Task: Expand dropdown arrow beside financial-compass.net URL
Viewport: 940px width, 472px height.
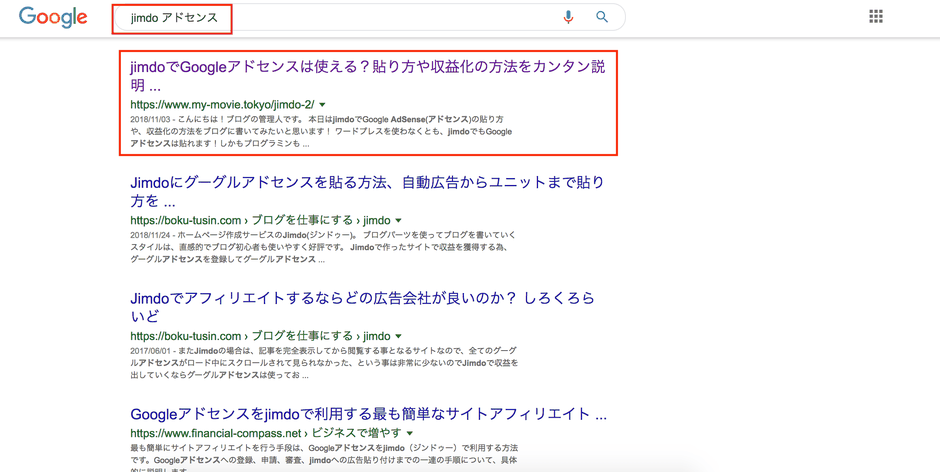Action: 410,433
